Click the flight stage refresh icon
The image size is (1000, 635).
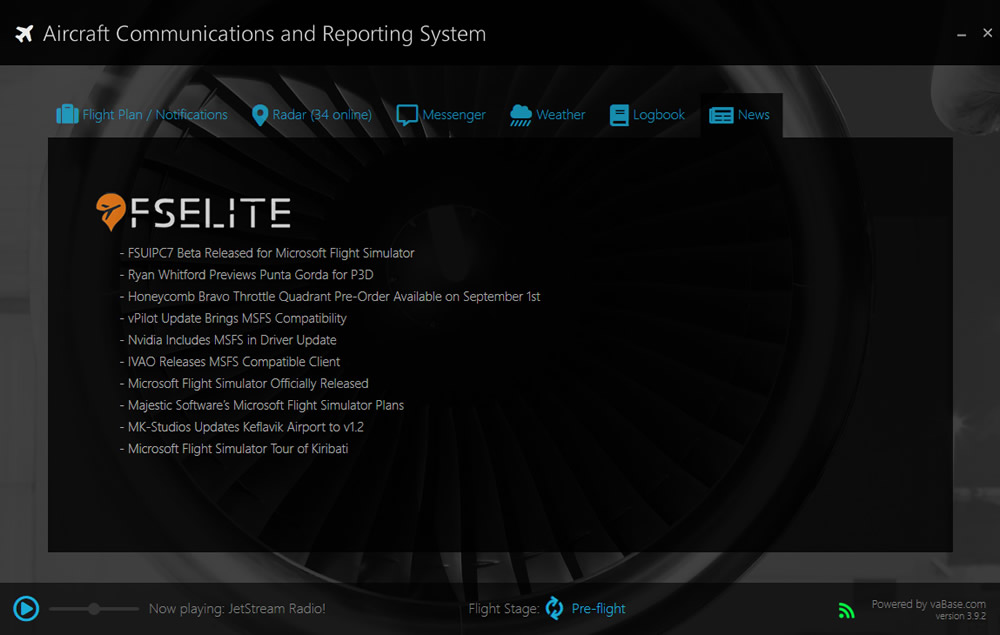tap(554, 608)
